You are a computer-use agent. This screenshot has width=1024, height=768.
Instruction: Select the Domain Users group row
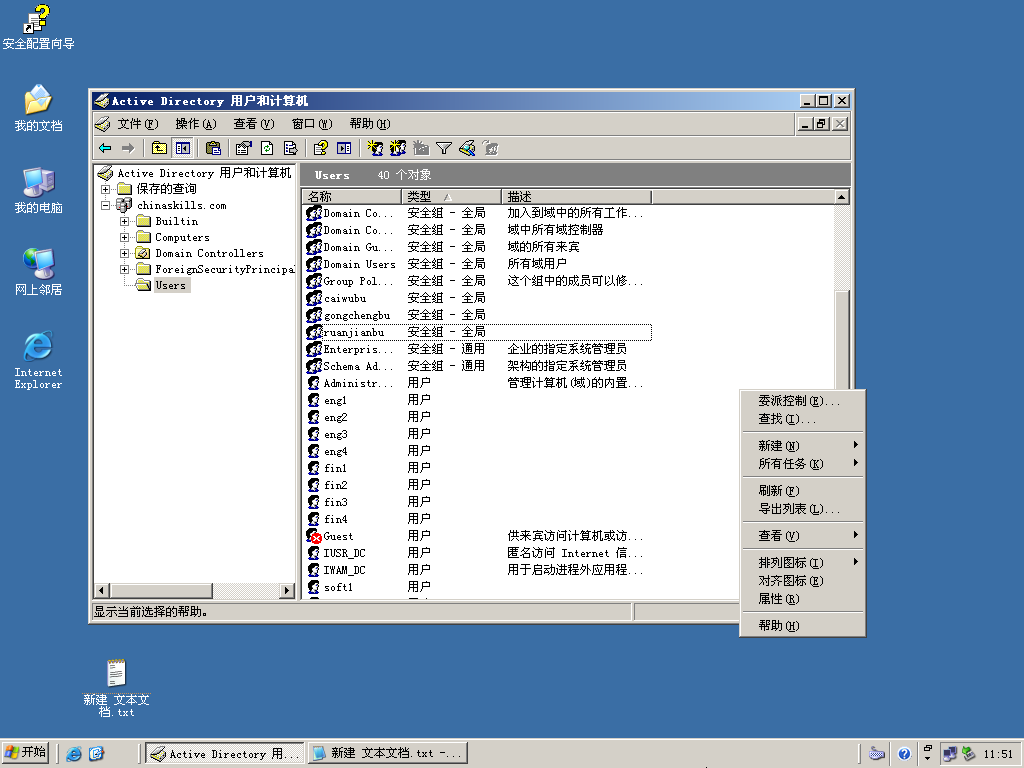[x=477, y=264]
